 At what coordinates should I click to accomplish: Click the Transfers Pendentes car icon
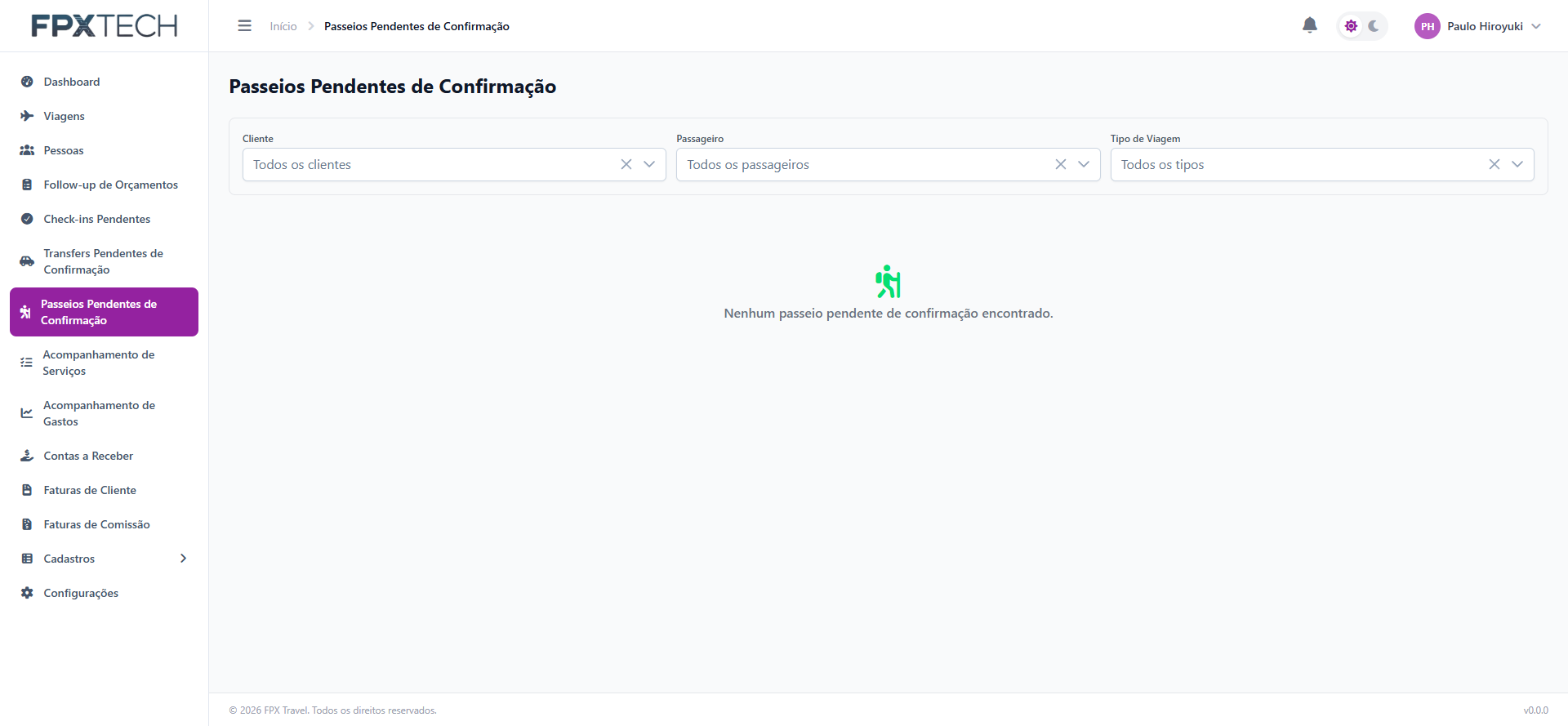click(x=27, y=261)
